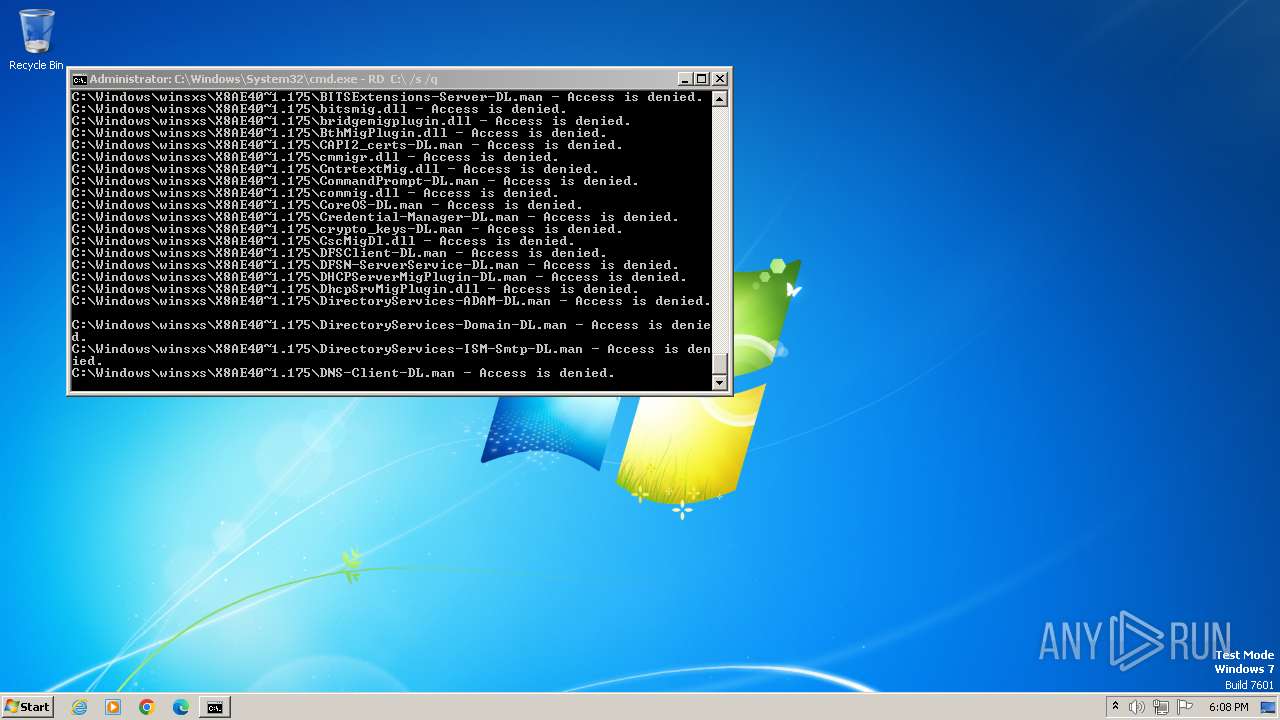Open Google Chrome from the taskbar
This screenshot has height=720, width=1280.
tap(147, 707)
